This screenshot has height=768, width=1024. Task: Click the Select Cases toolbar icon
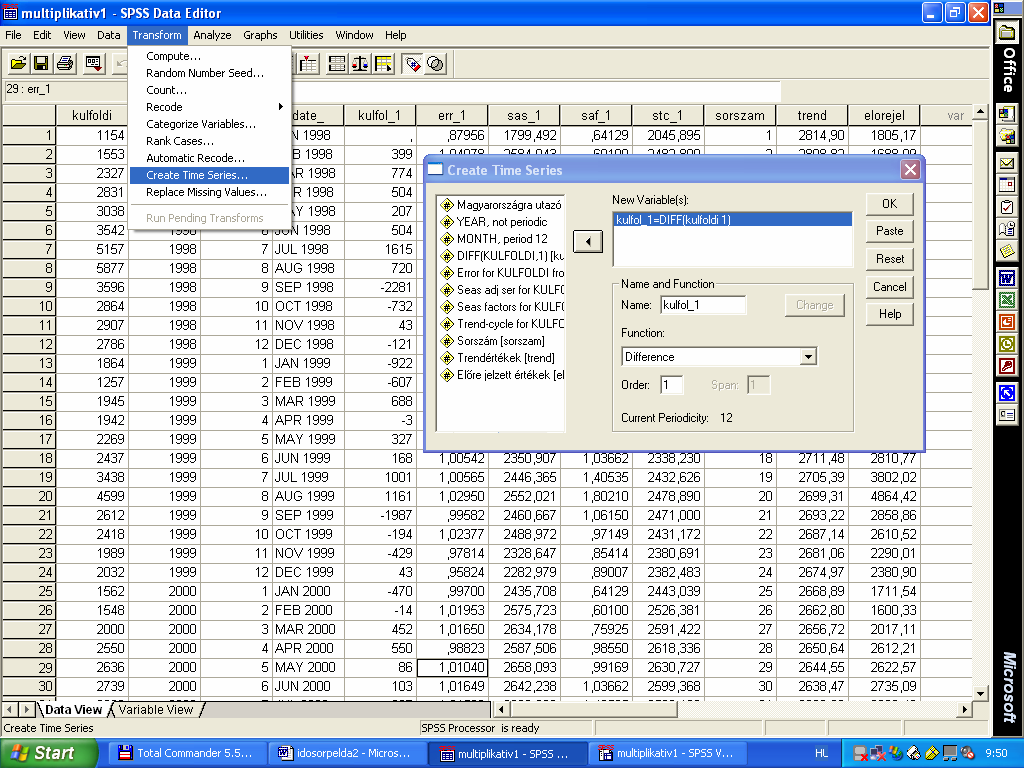click(x=383, y=63)
